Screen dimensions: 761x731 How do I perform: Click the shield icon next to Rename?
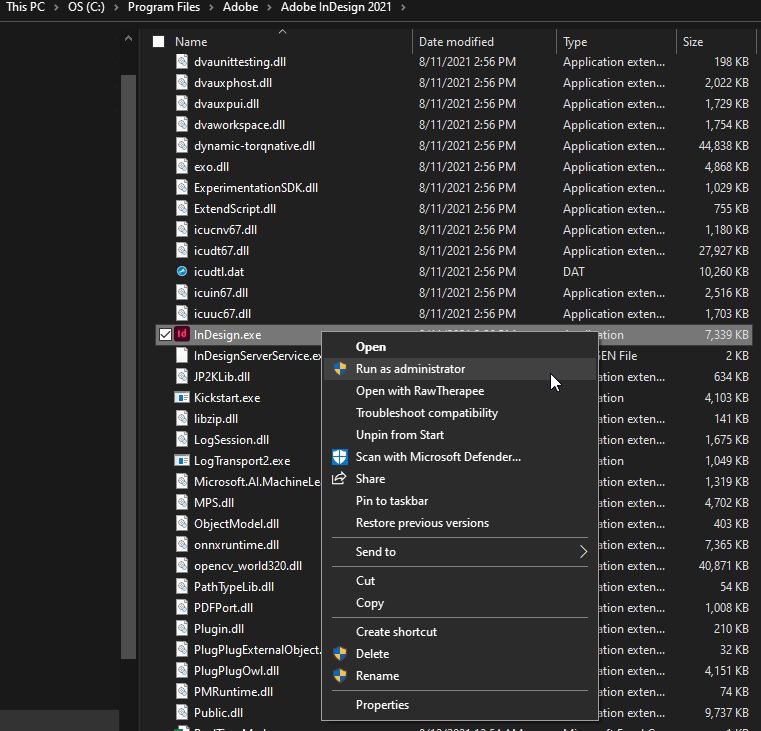tap(340, 675)
